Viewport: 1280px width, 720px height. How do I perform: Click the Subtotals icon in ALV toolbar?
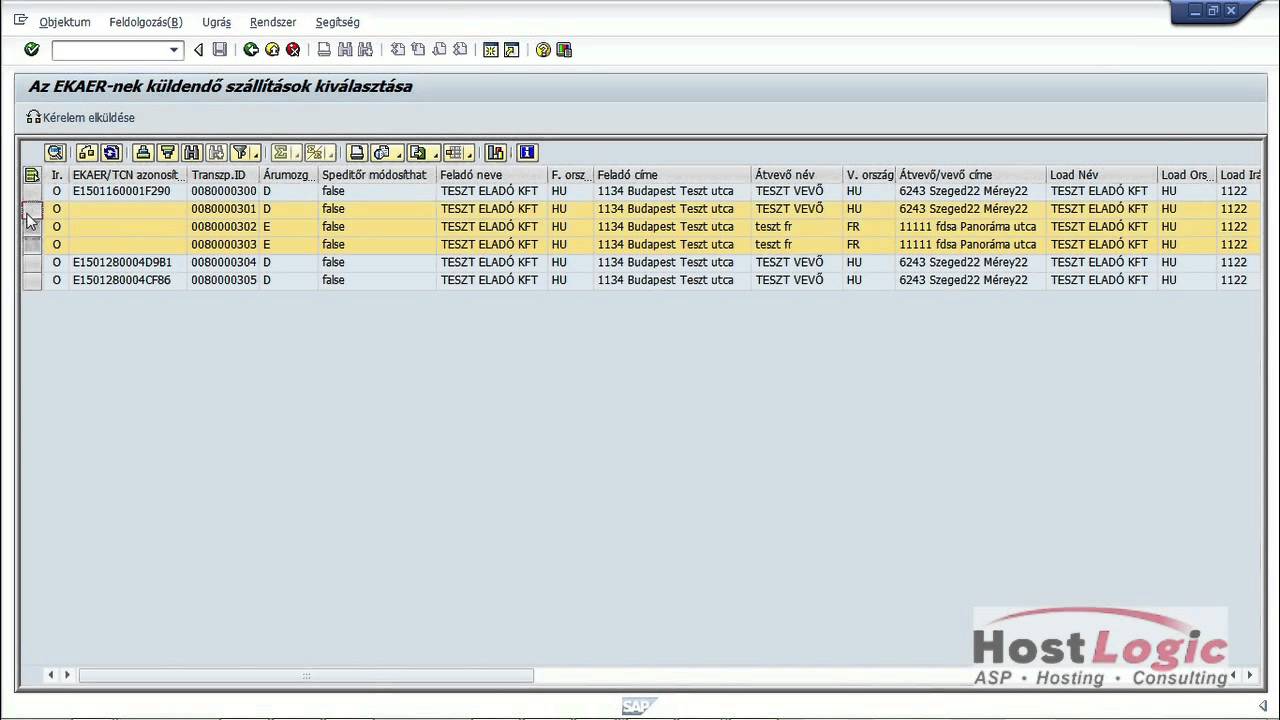314,153
